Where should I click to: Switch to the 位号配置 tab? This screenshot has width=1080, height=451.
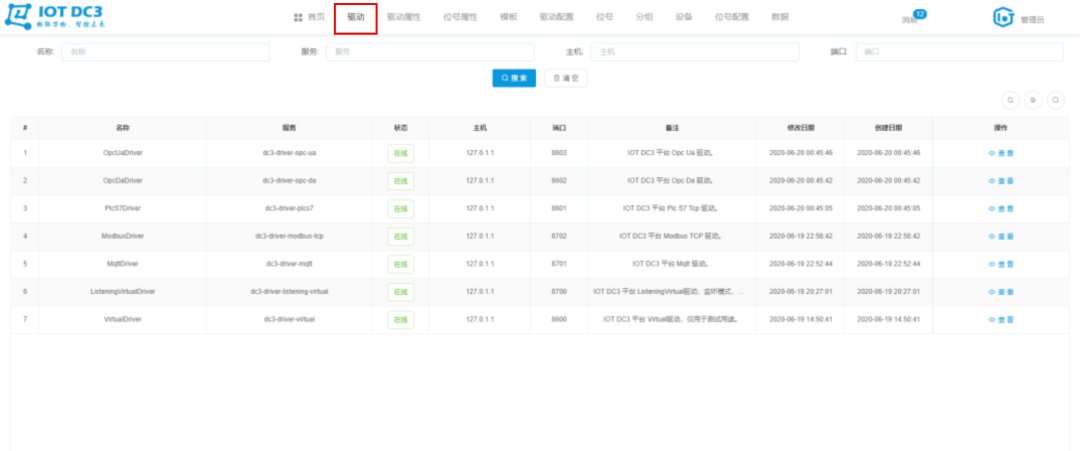pyautogui.click(x=732, y=17)
